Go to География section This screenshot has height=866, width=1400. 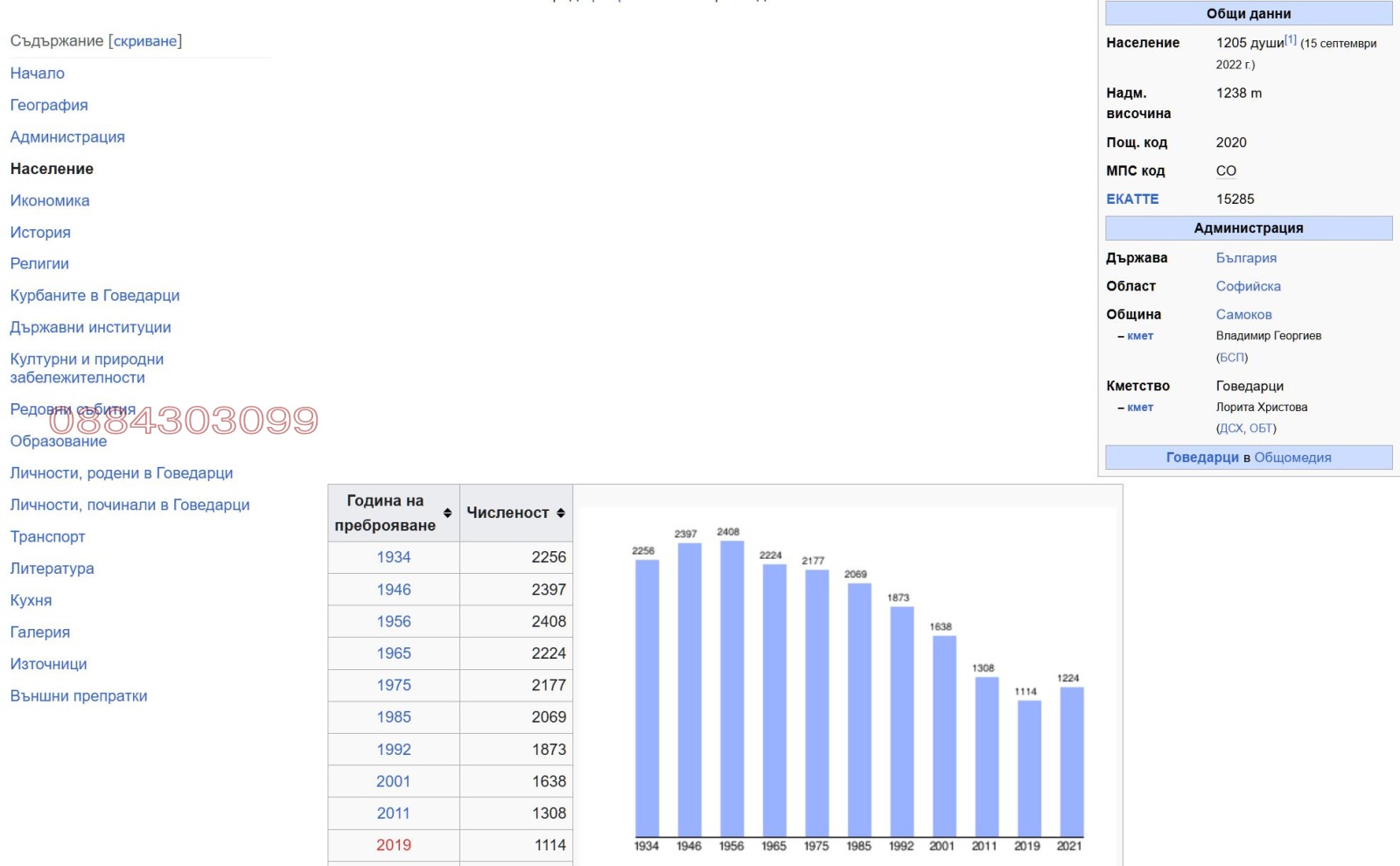tap(49, 105)
